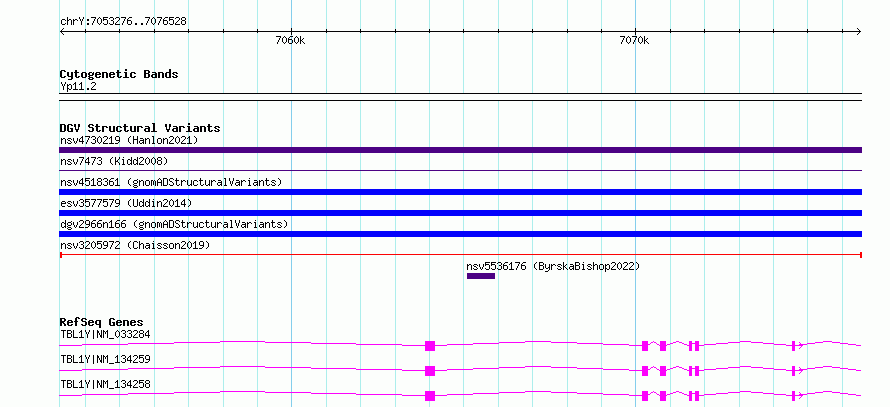Select the red nsv3205972 variant line

(x=460, y=255)
